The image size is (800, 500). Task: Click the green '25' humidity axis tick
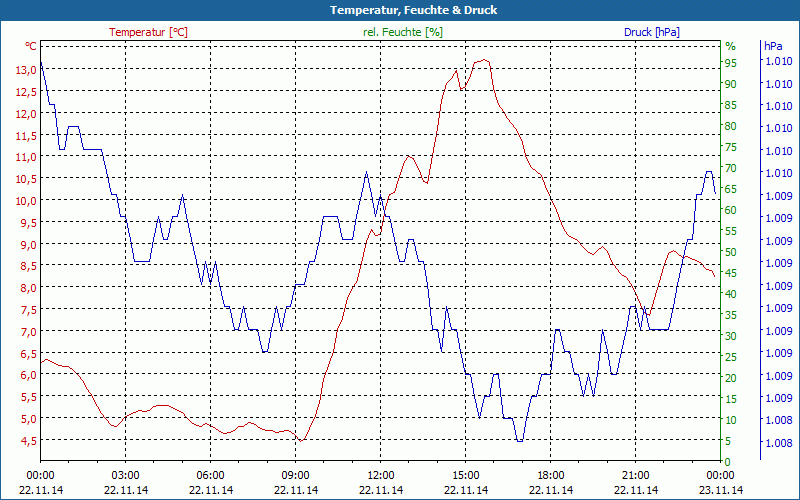(731, 357)
